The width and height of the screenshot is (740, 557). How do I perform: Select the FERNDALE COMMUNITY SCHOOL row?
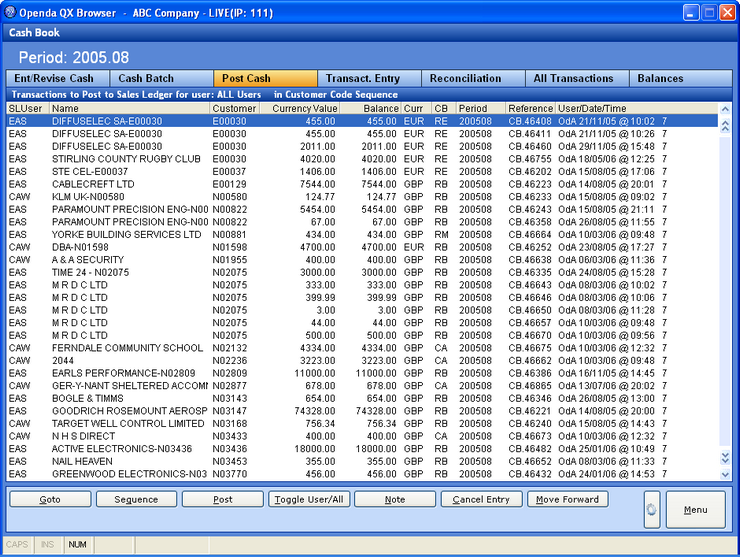(362, 348)
